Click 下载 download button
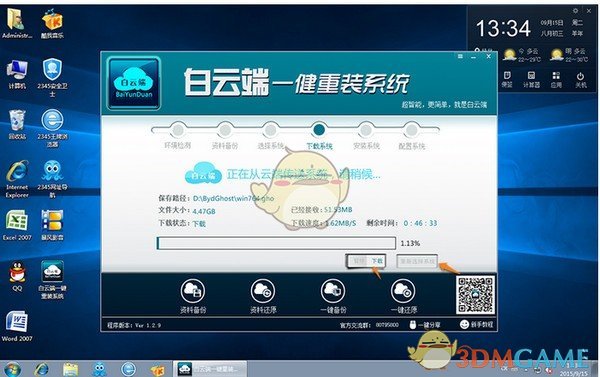The image size is (600, 377). pyautogui.click(x=377, y=261)
